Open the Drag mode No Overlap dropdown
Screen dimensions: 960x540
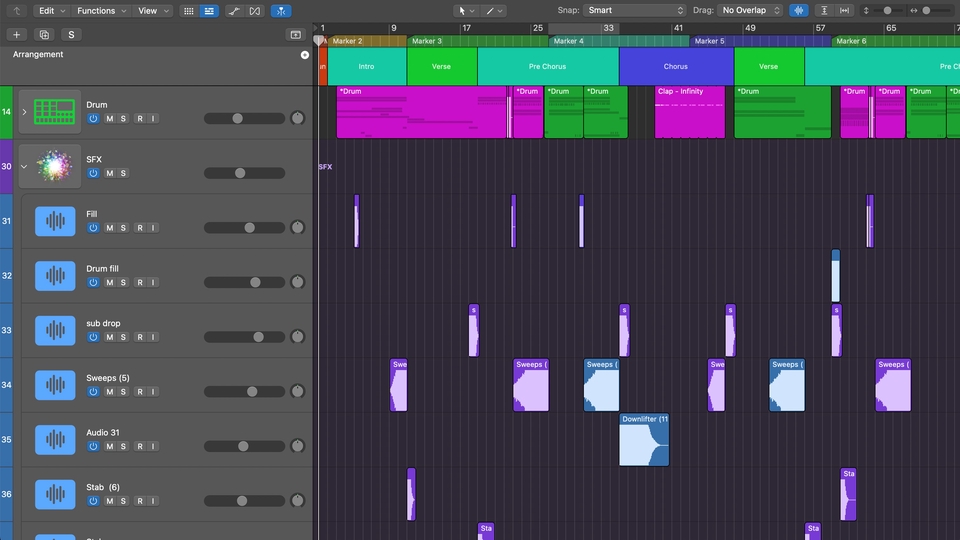click(x=751, y=10)
